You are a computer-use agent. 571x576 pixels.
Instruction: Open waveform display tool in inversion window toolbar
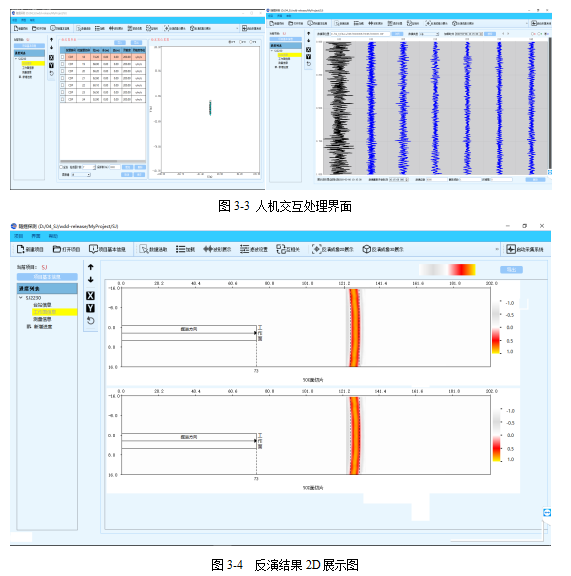click(208, 249)
